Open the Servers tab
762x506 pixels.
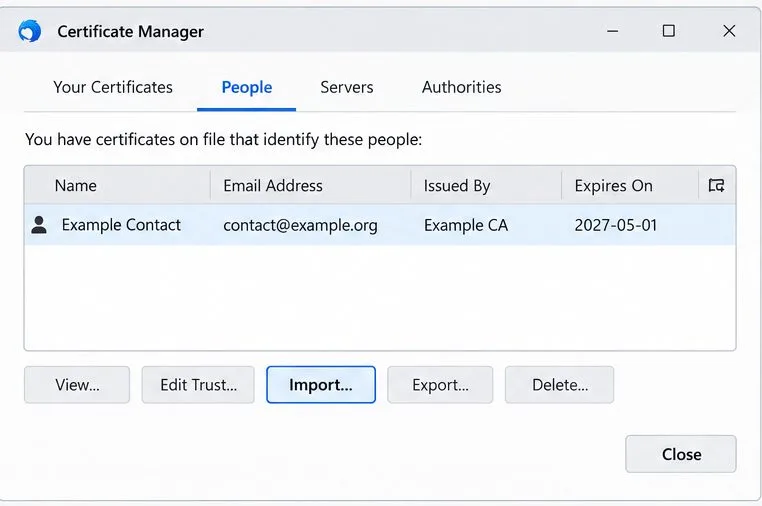click(x=346, y=87)
